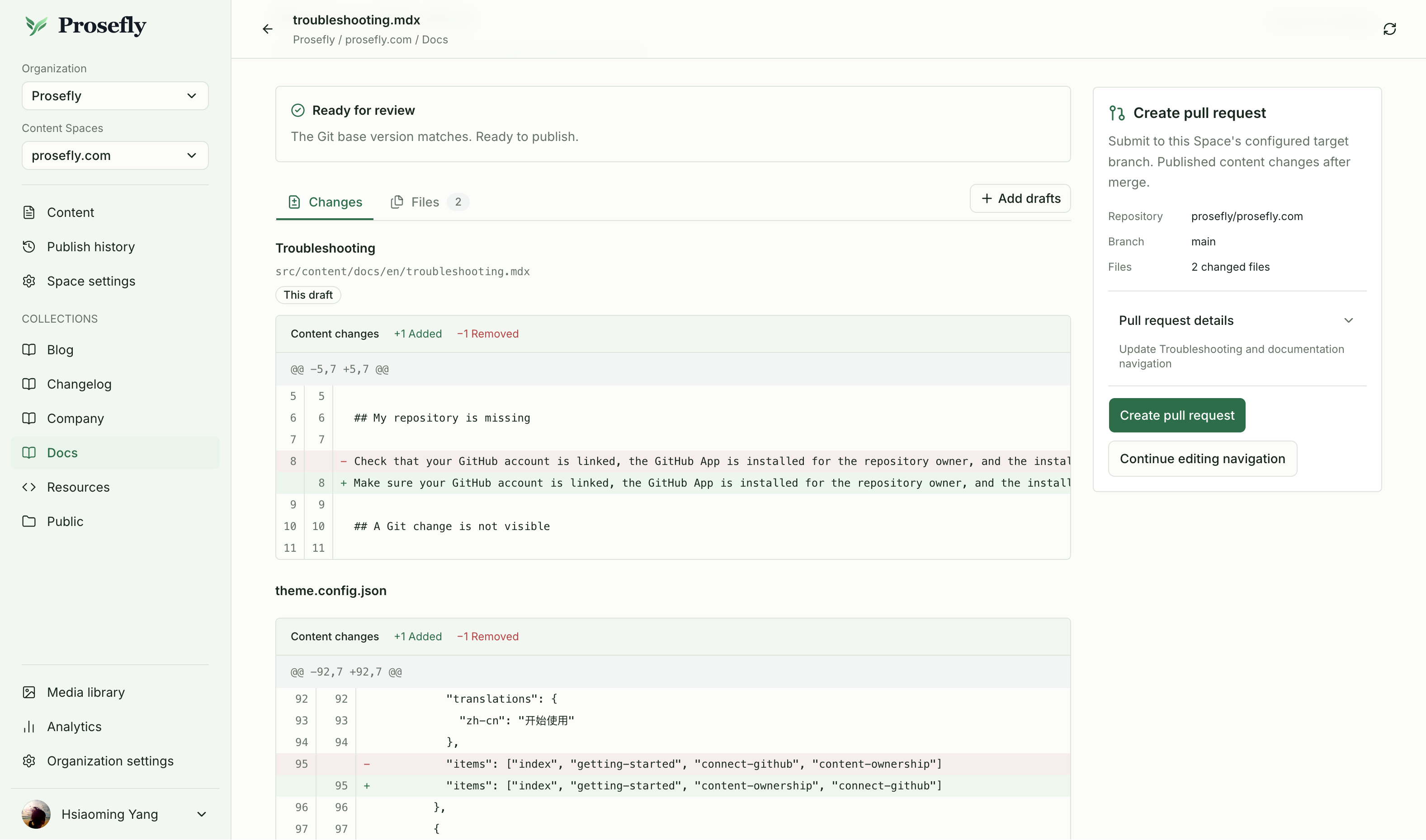Click line ## My repository is missing
1426x840 pixels.
[442, 418]
